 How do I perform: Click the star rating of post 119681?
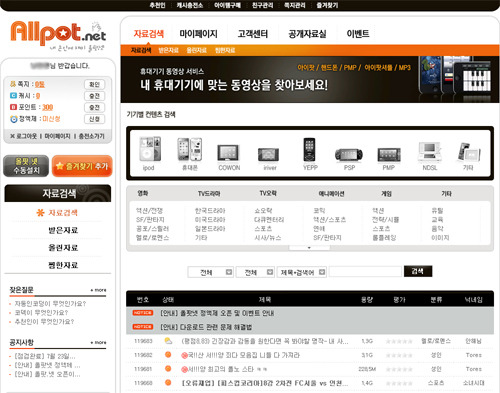(x=399, y=369)
